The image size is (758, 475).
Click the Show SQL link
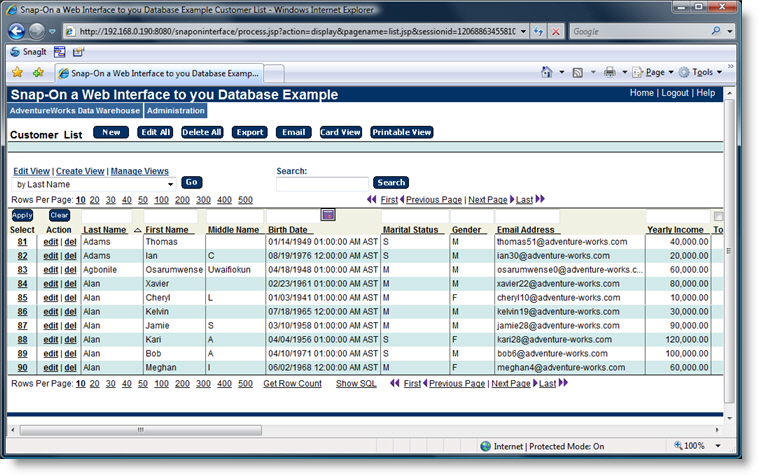356,383
